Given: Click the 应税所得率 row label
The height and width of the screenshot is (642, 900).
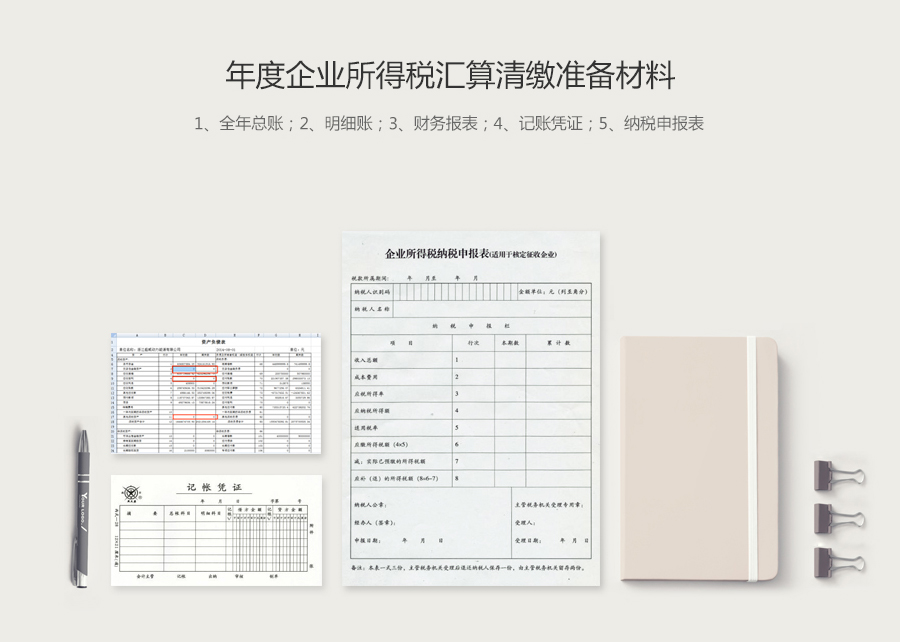Looking at the screenshot, I should 369,394.
